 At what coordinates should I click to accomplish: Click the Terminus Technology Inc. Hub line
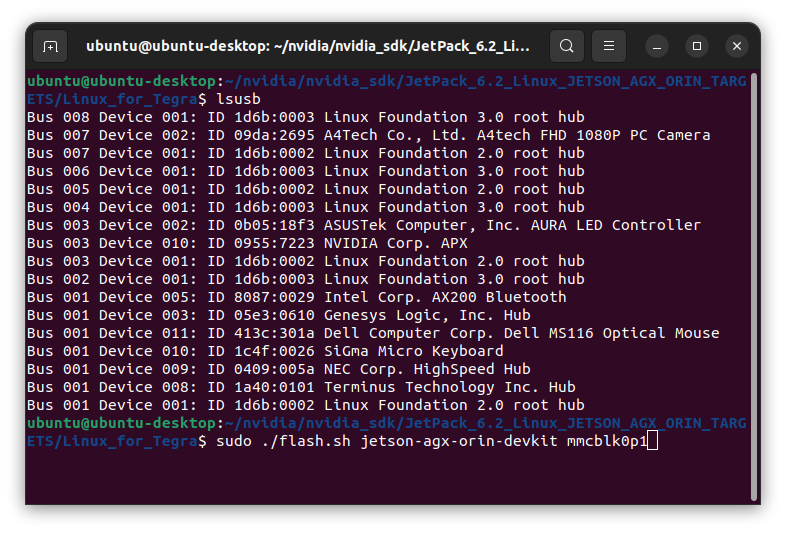point(301,387)
